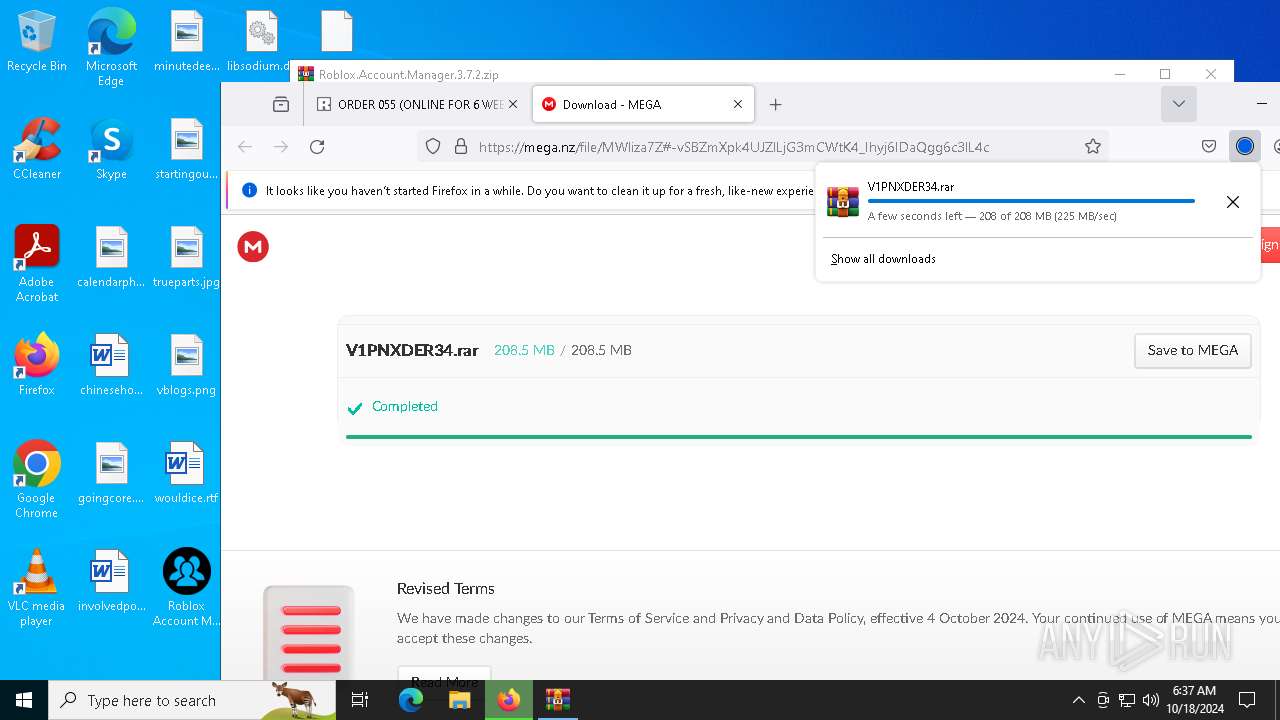Image resolution: width=1280 pixels, height=720 pixels.
Task: Open the volume control tray icon
Action: (x=1151, y=700)
